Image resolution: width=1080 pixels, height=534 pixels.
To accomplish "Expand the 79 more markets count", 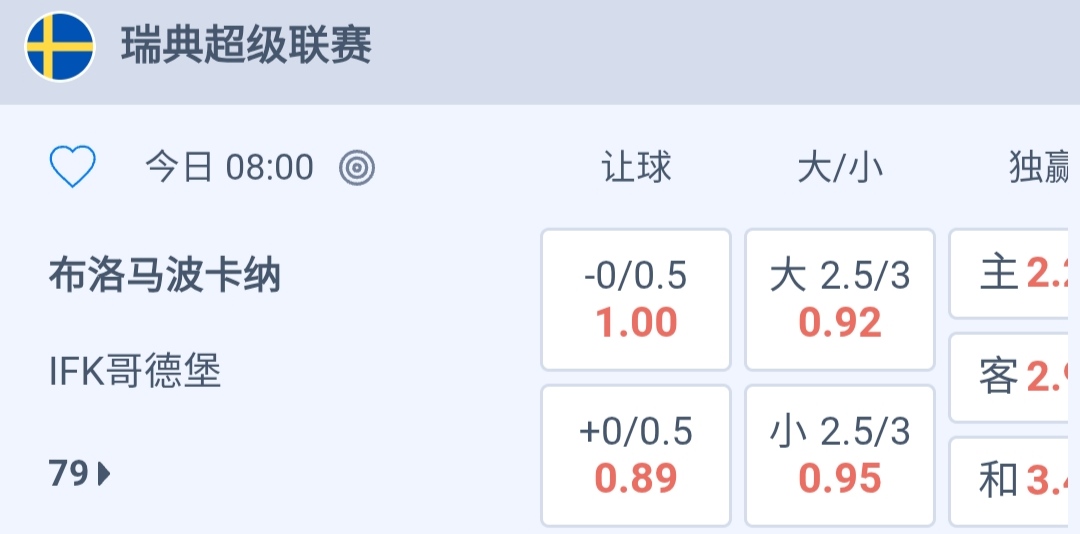I will (70, 473).
